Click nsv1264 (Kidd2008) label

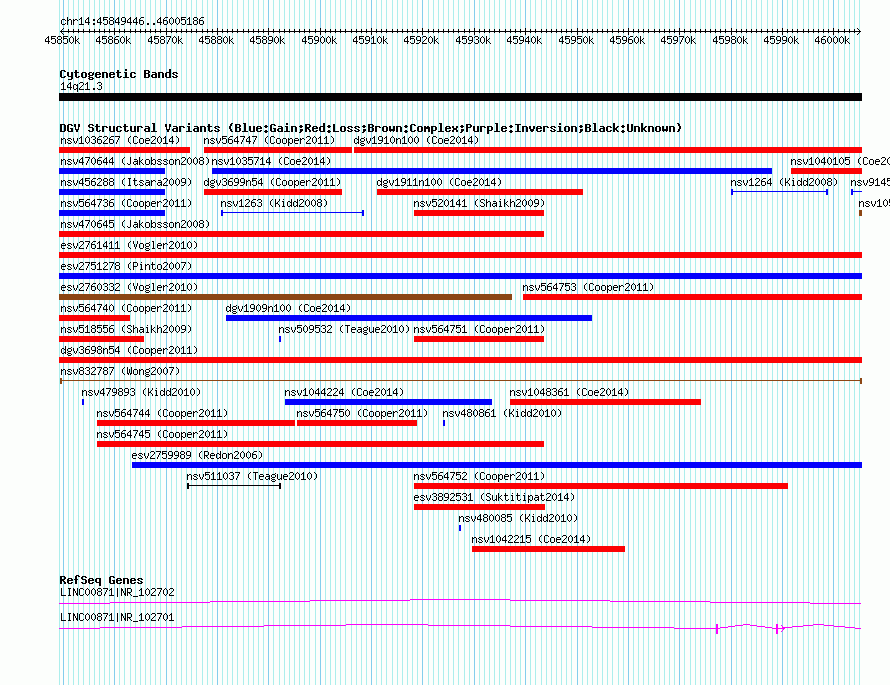coord(784,182)
